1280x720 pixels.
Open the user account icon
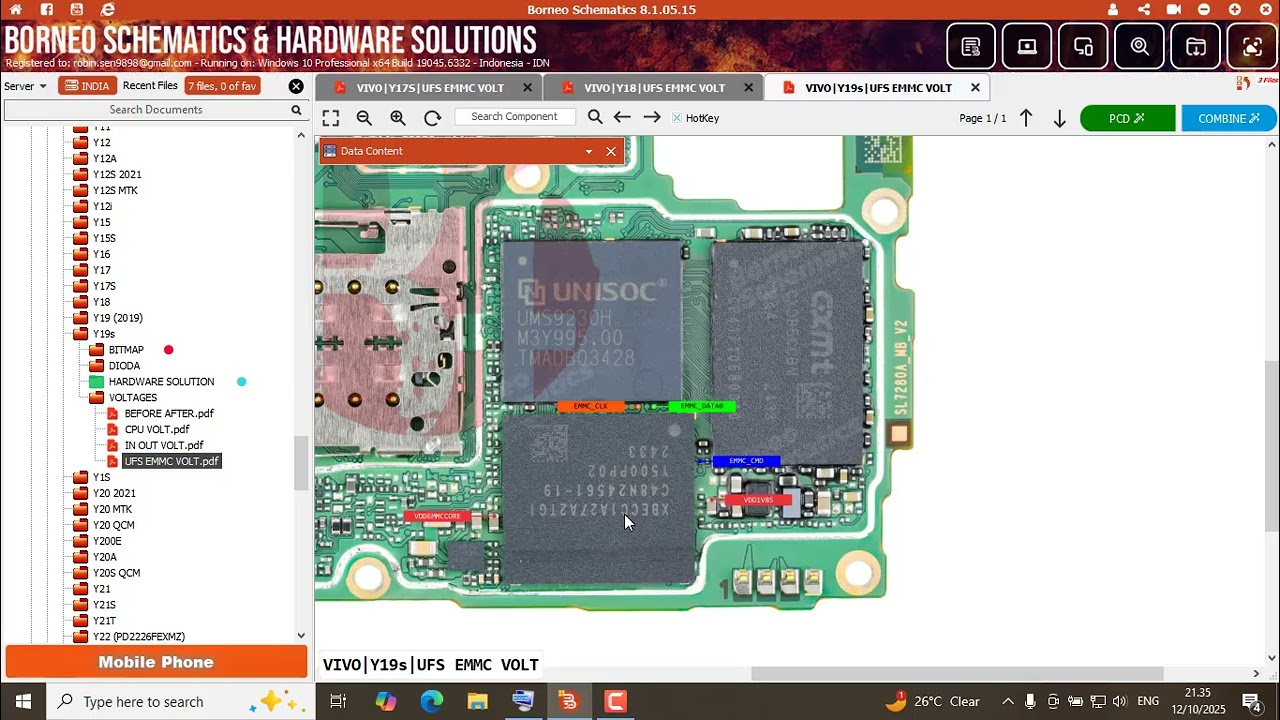pyautogui.click(x=1113, y=10)
